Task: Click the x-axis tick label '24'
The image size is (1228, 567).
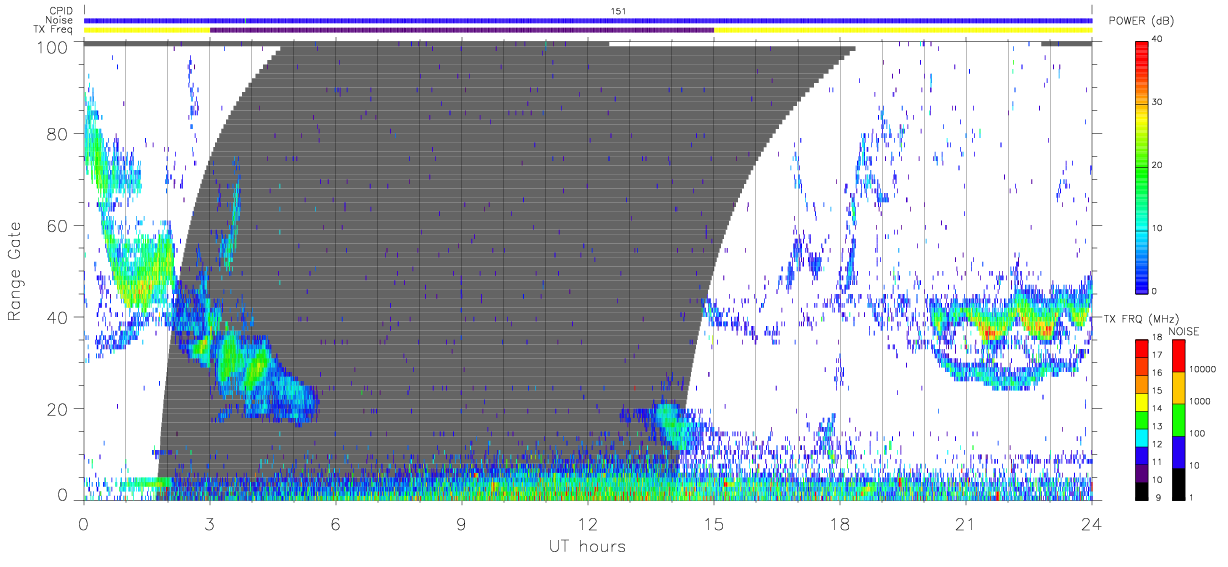Action: (x=1091, y=523)
